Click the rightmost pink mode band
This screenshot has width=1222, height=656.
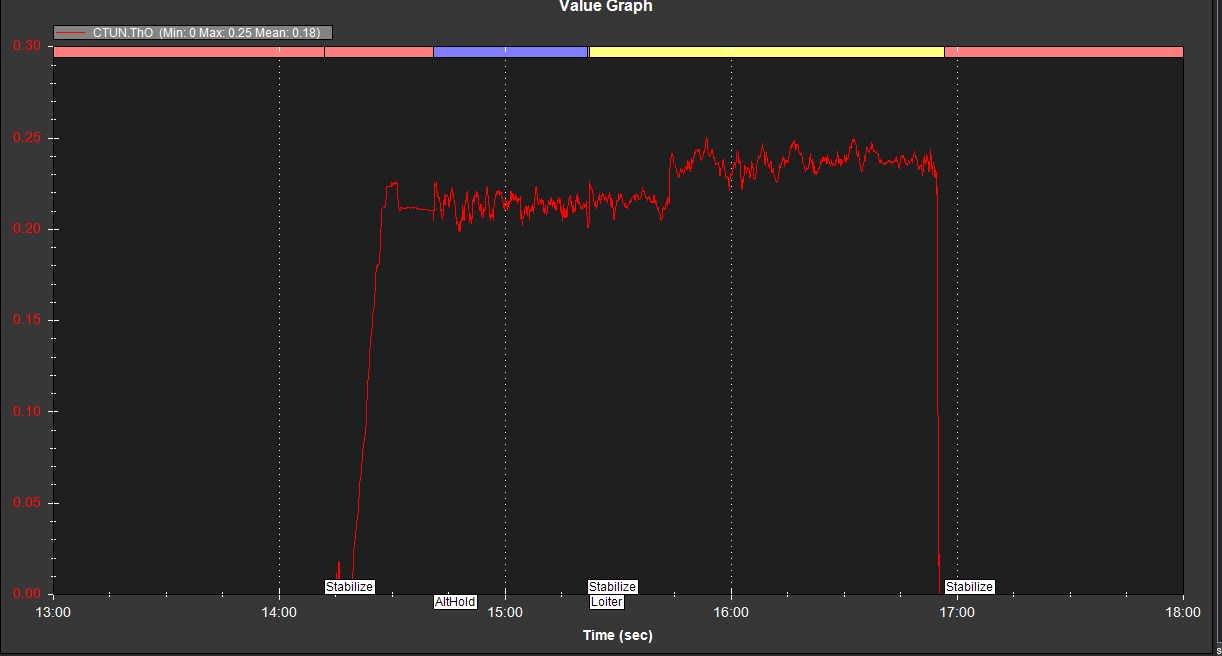point(1065,51)
